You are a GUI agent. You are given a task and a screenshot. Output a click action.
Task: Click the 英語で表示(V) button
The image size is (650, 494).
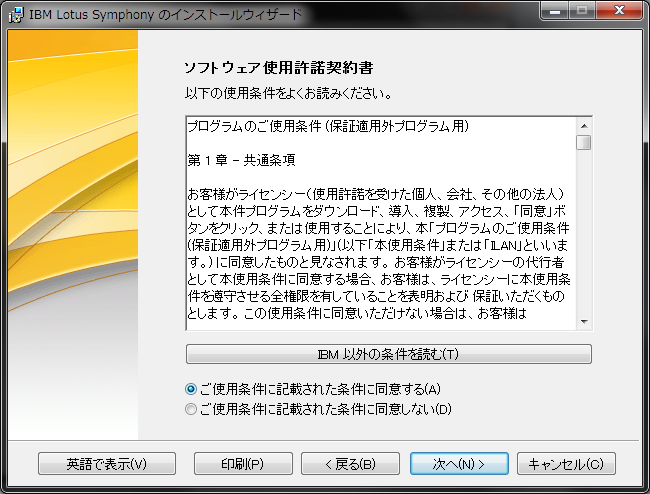coord(107,464)
